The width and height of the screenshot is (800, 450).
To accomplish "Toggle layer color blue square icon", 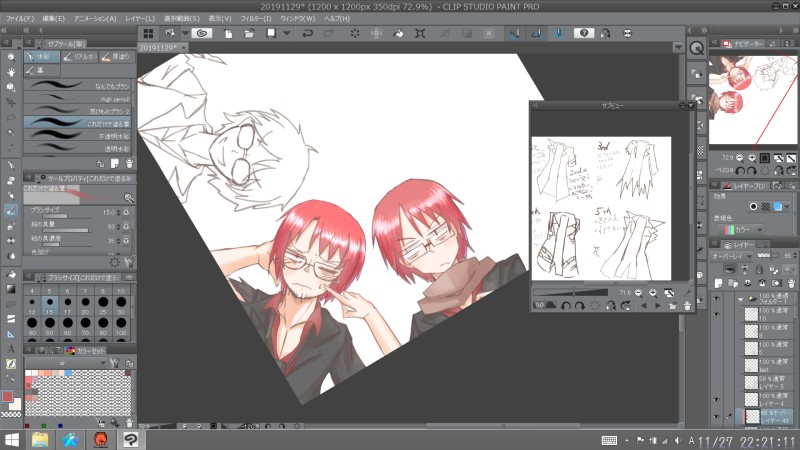I will click(778, 207).
